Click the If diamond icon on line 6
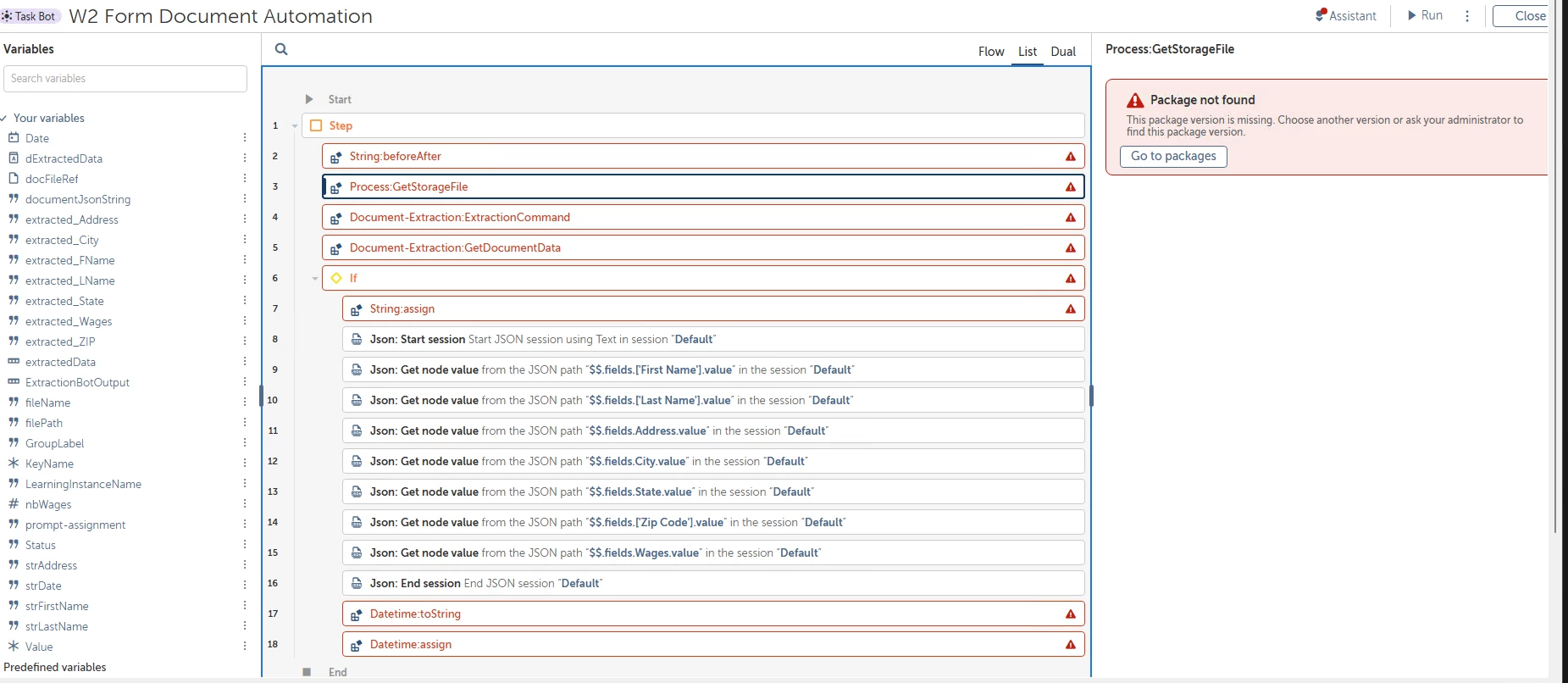Image resolution: width=1568 pixels, height=683 pixels. click(336, 278)
